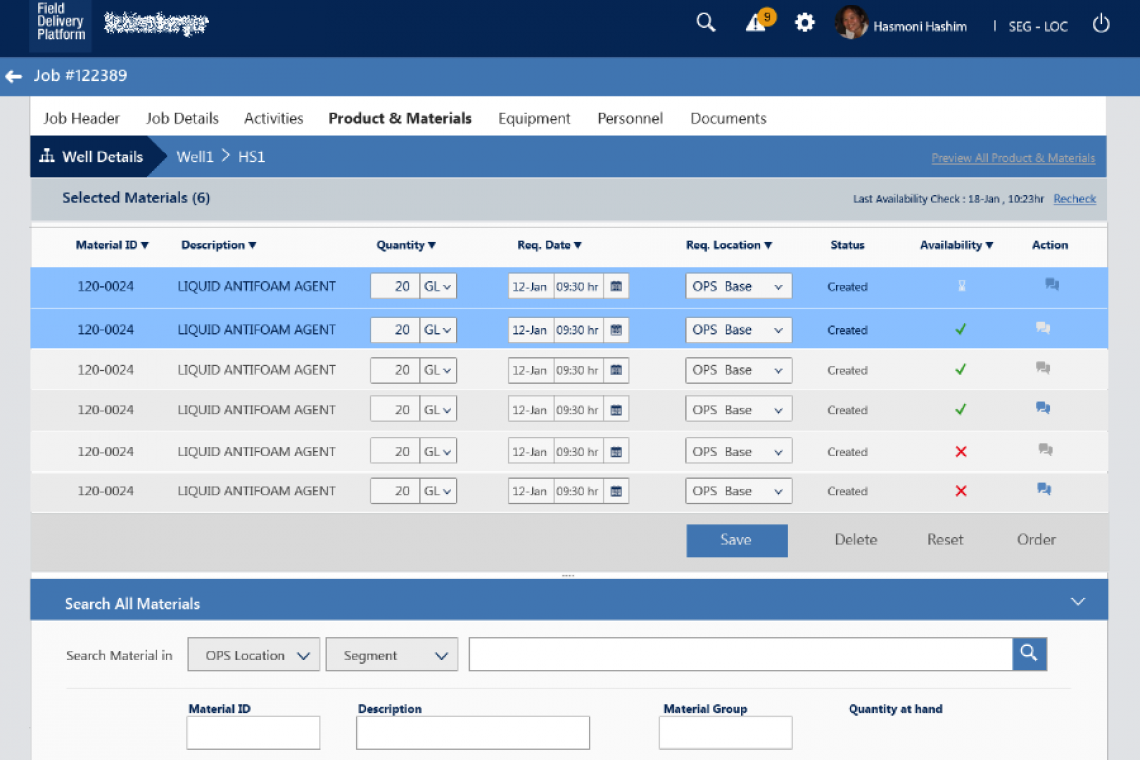
Task: Go back using arrow beside Job #122389
Action: point(14,76)
